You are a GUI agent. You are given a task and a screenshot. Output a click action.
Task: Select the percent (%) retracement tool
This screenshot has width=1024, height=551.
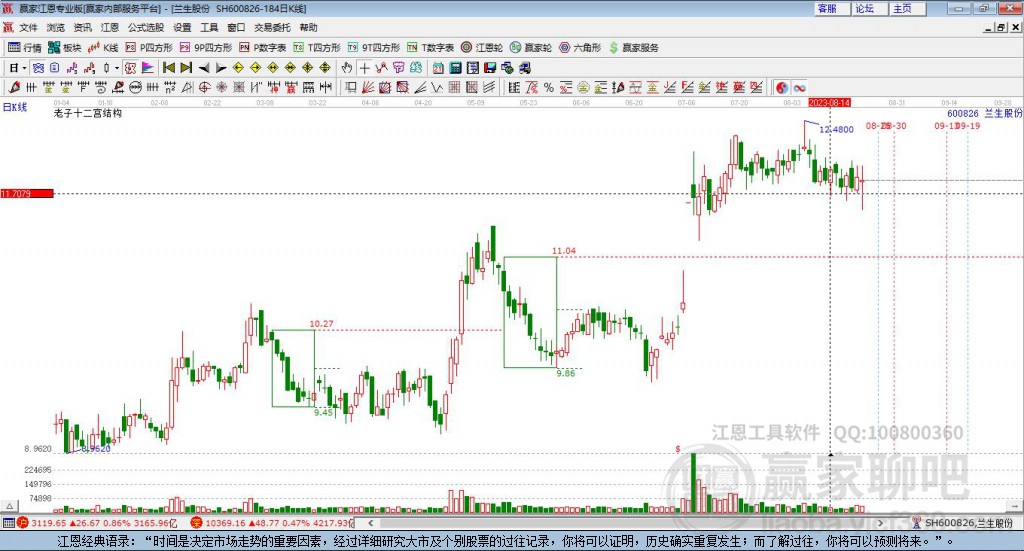(549, 87)
